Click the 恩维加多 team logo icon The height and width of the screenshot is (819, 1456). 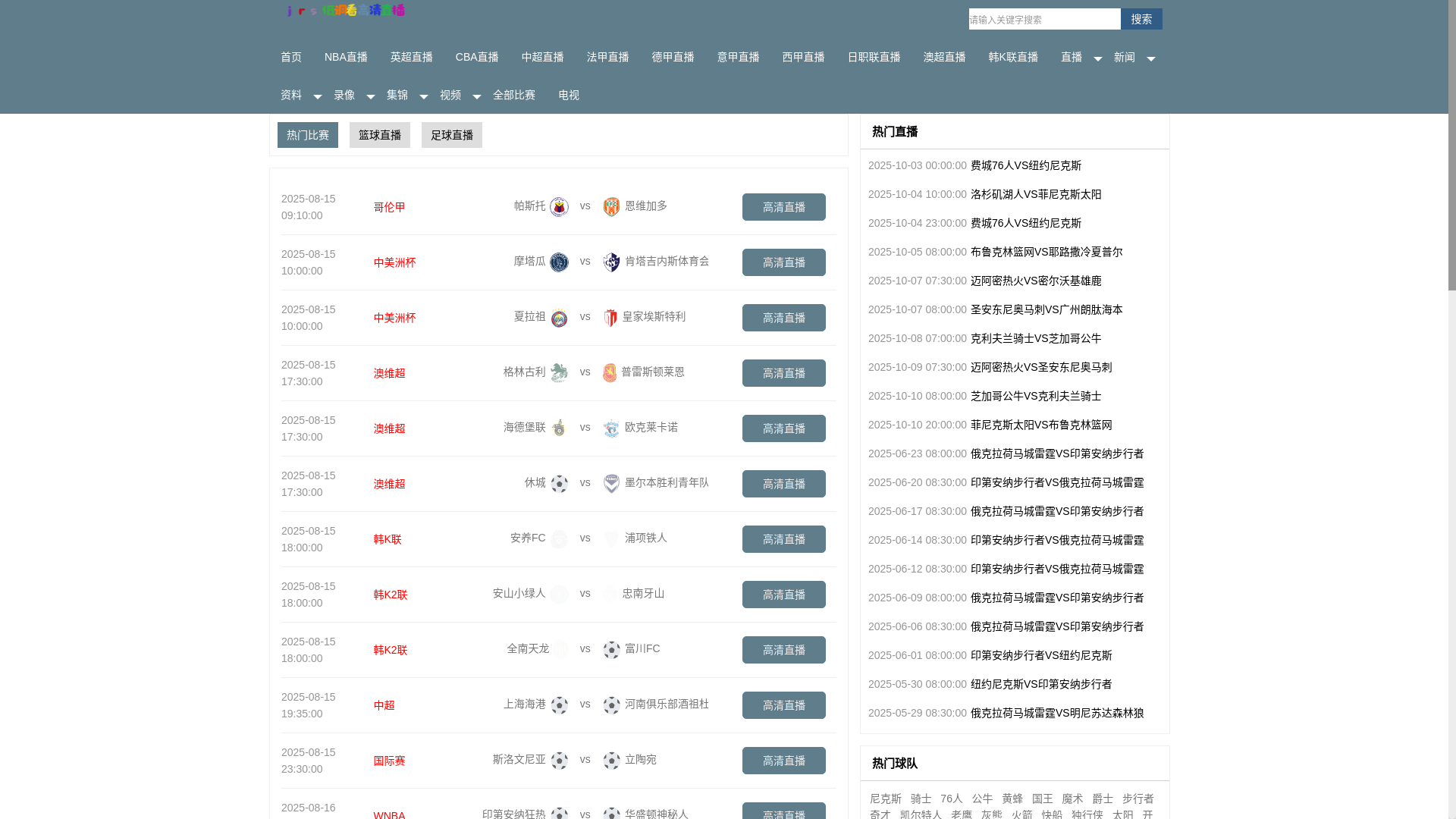611,206
